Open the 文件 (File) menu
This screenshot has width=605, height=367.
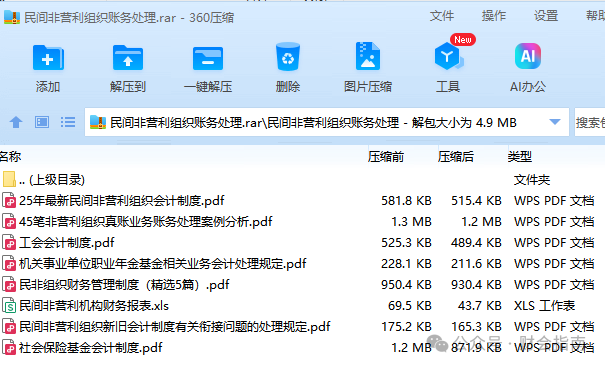(x=442, y=16)
